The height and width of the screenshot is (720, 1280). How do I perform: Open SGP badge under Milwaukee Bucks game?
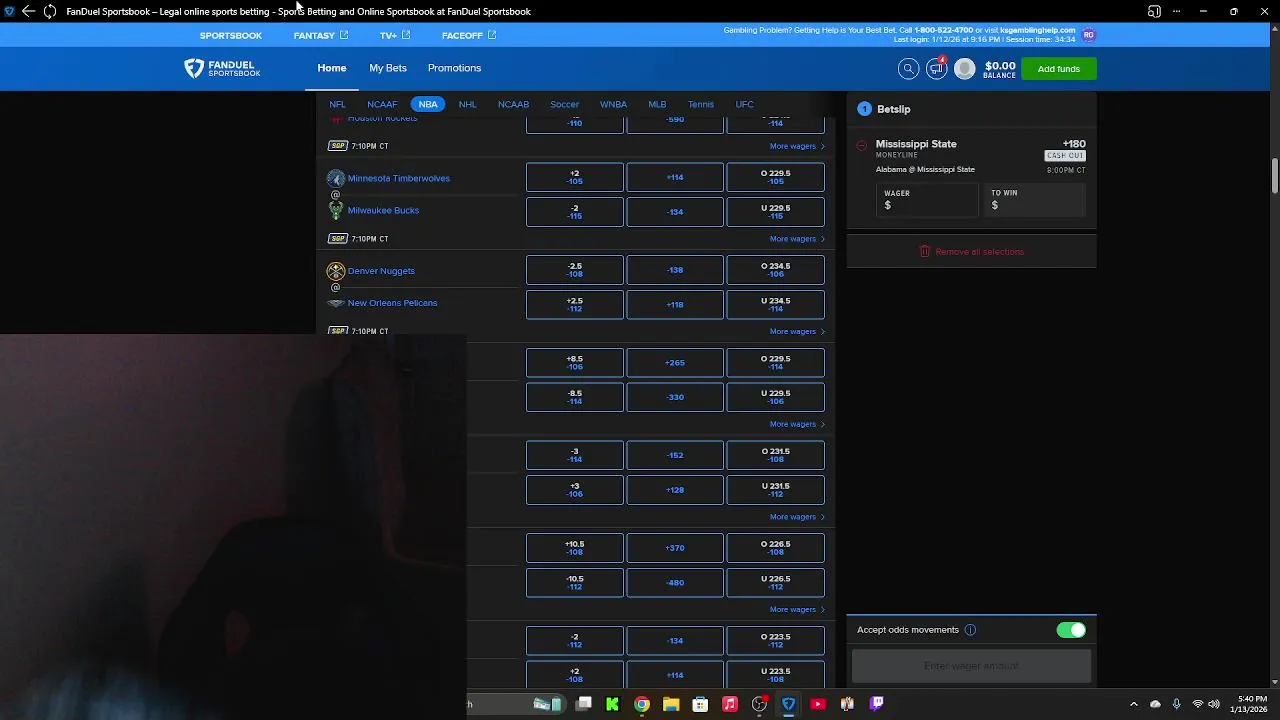point(338,239)
